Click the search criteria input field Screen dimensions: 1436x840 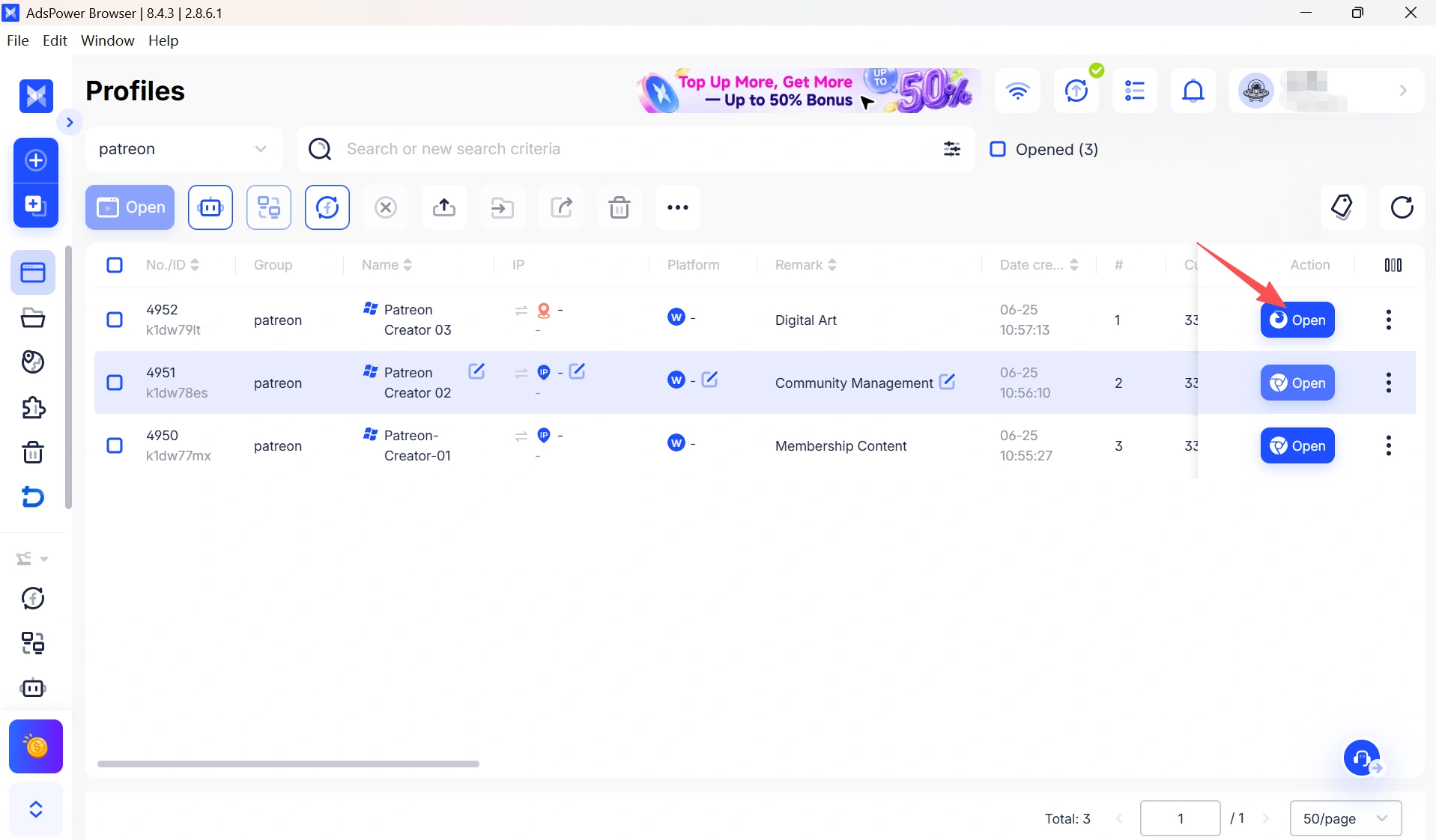coord(637,149)
